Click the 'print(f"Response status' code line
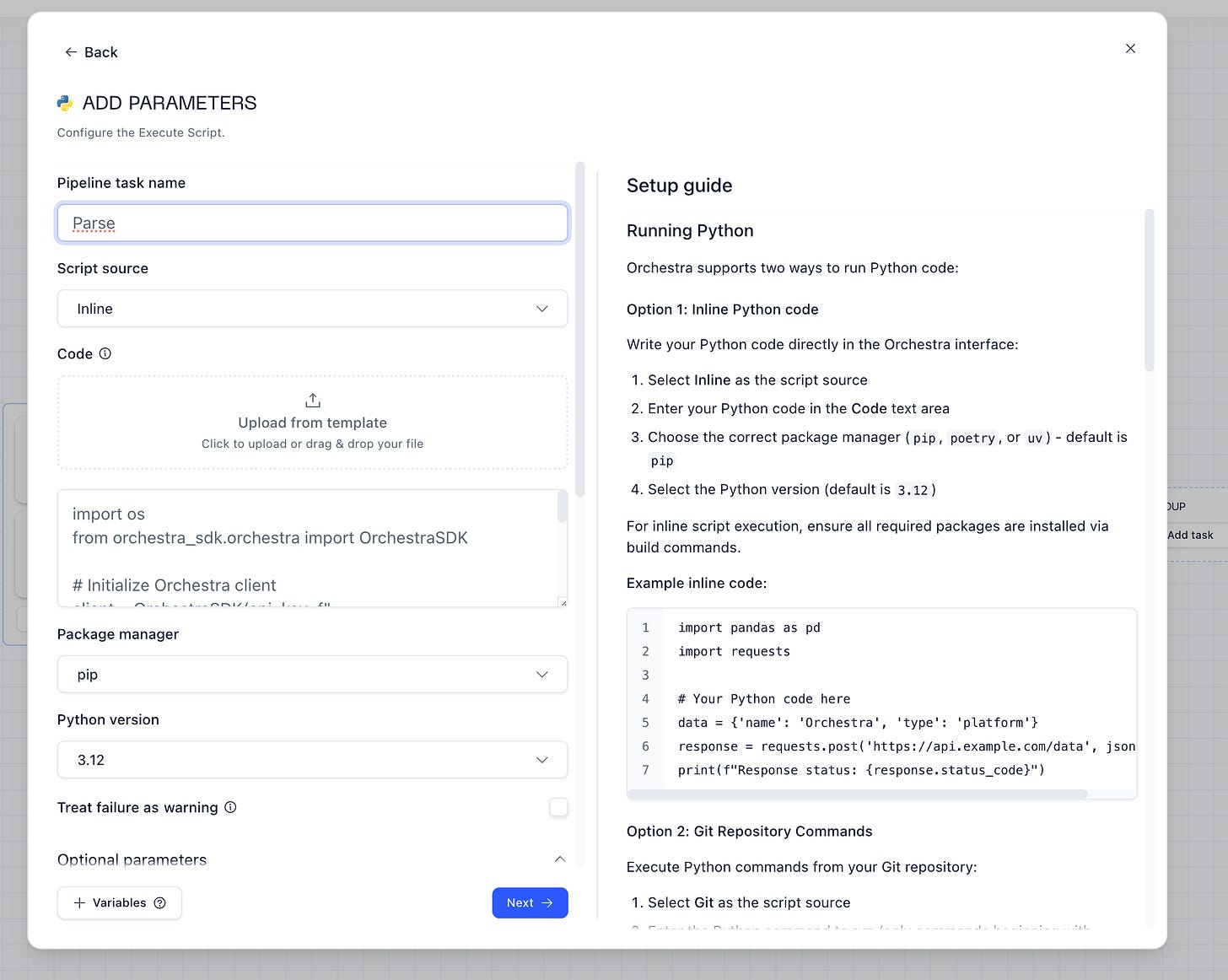Viewport: 1228px width, 980px height. coord(861,770)
